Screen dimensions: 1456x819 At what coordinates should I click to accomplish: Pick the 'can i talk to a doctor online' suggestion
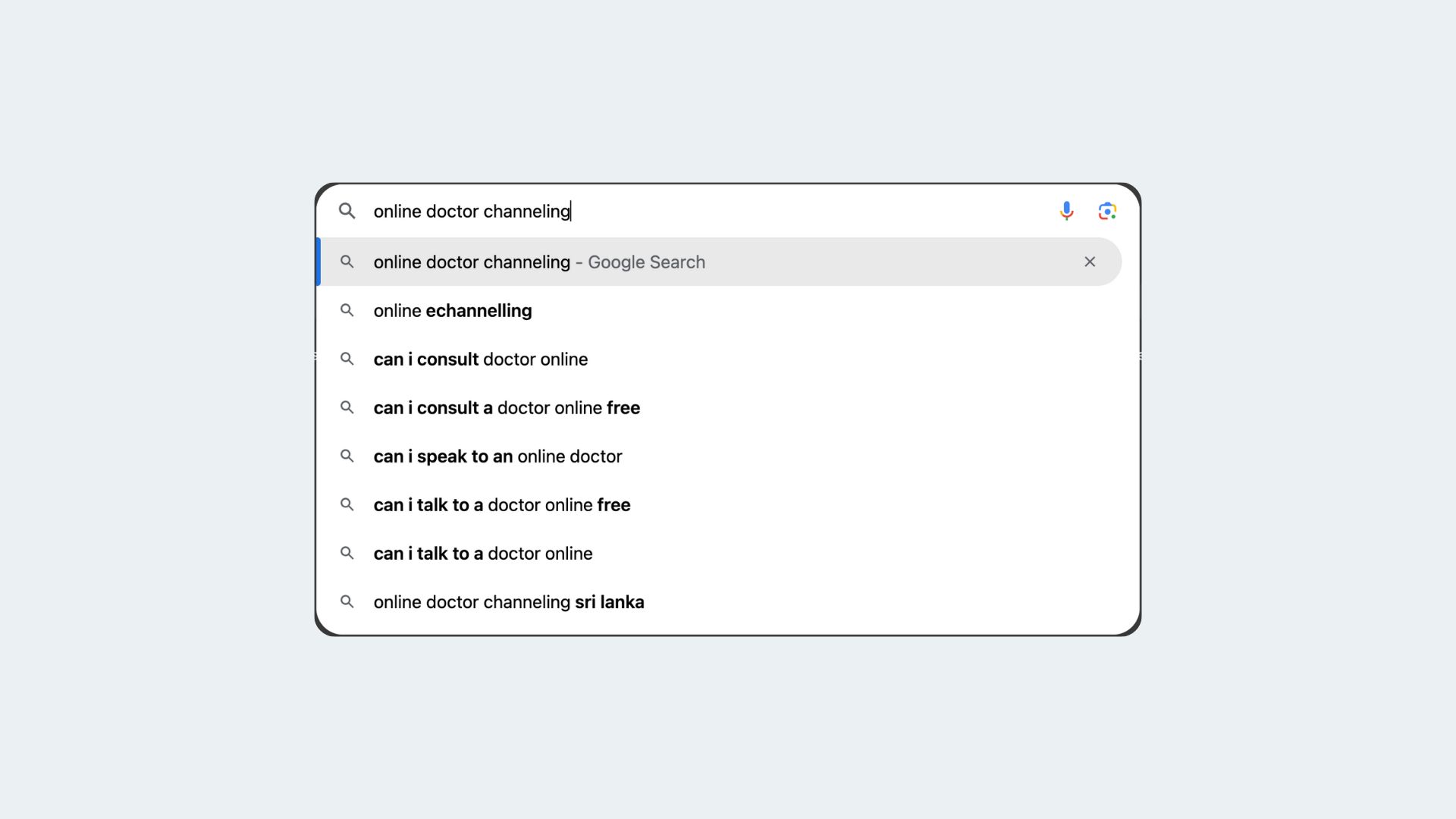click(719, 553)
